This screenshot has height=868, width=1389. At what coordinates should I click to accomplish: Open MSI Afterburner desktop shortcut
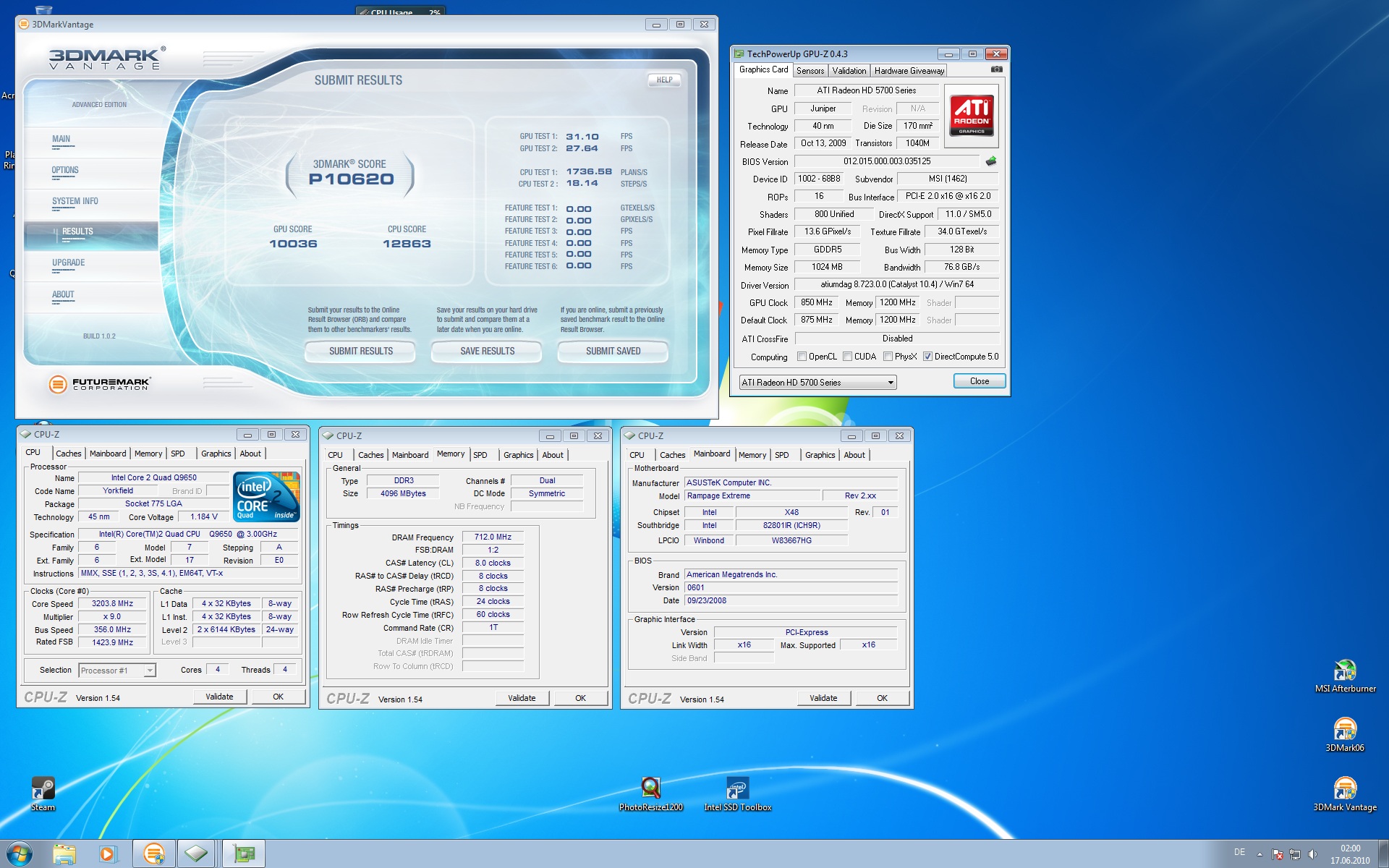pyautogui.click(x=1345, y=676)
